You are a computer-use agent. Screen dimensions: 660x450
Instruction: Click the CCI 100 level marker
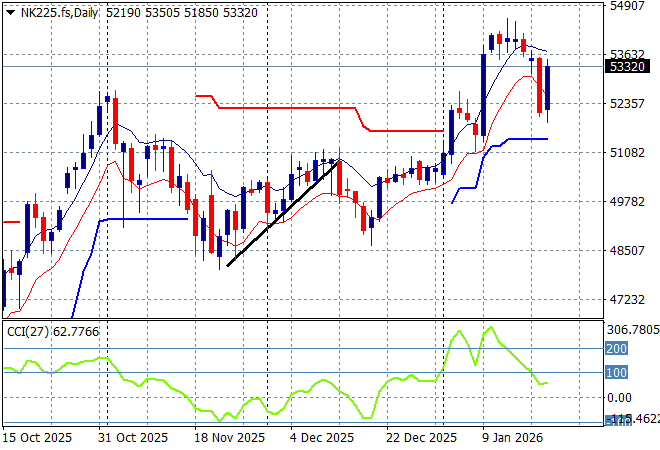coord(615,373)
